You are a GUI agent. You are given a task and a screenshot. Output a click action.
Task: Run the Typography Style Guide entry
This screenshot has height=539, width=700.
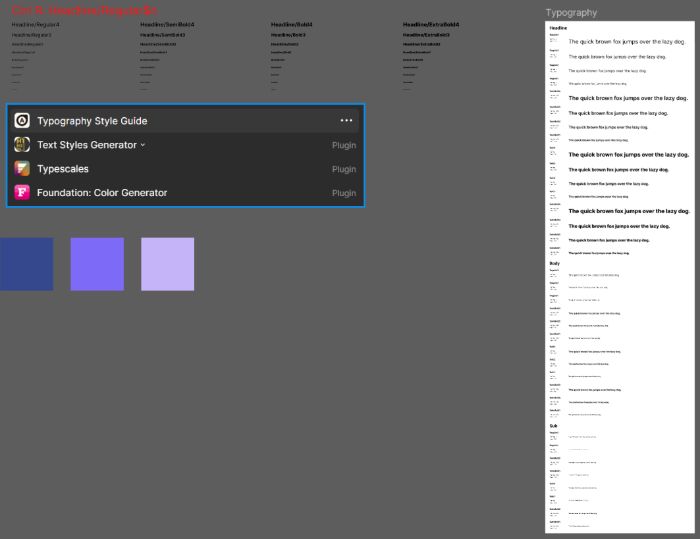(185, 121)
